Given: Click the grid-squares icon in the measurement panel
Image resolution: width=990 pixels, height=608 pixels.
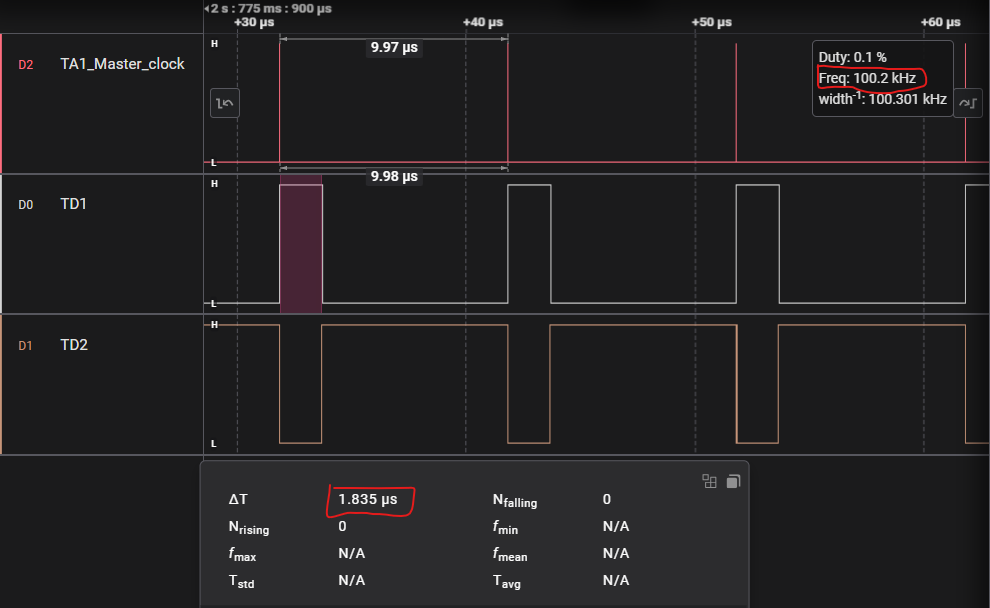Looking at the screenshot, I should point(709,482).
